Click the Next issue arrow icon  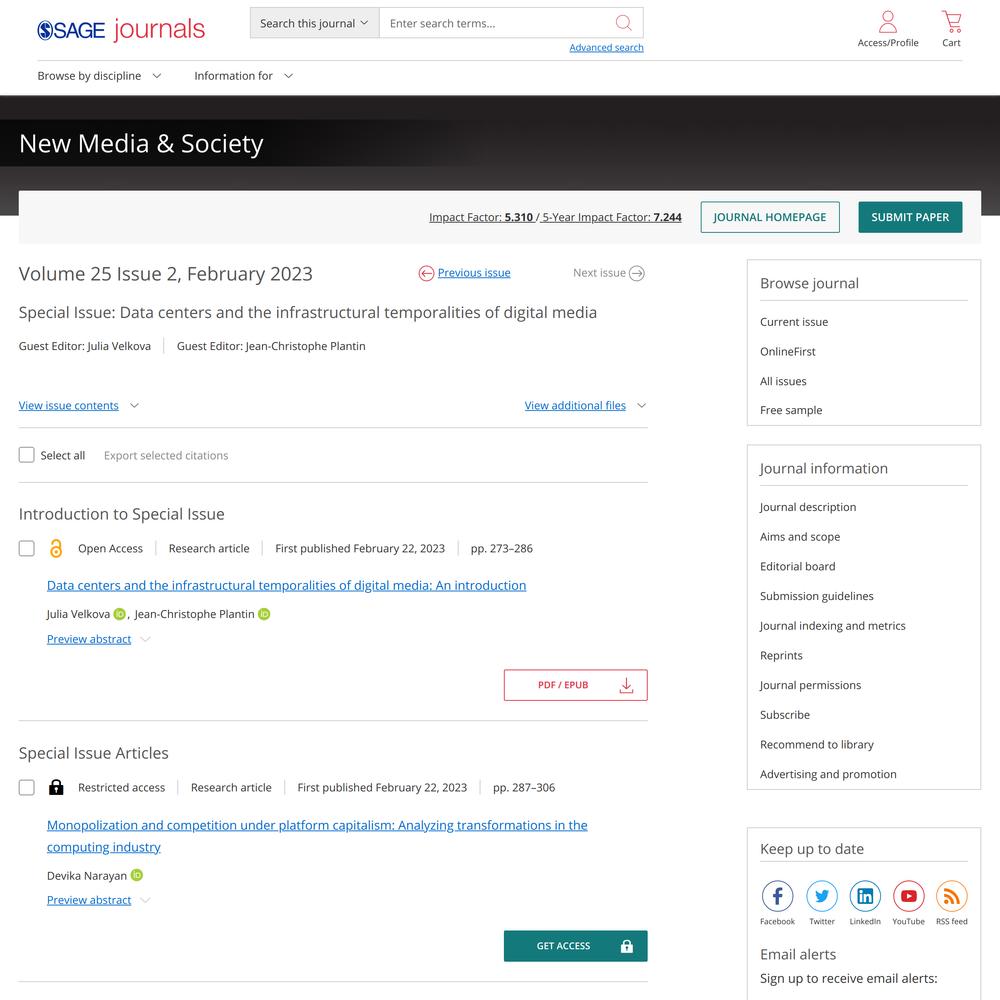636,273
